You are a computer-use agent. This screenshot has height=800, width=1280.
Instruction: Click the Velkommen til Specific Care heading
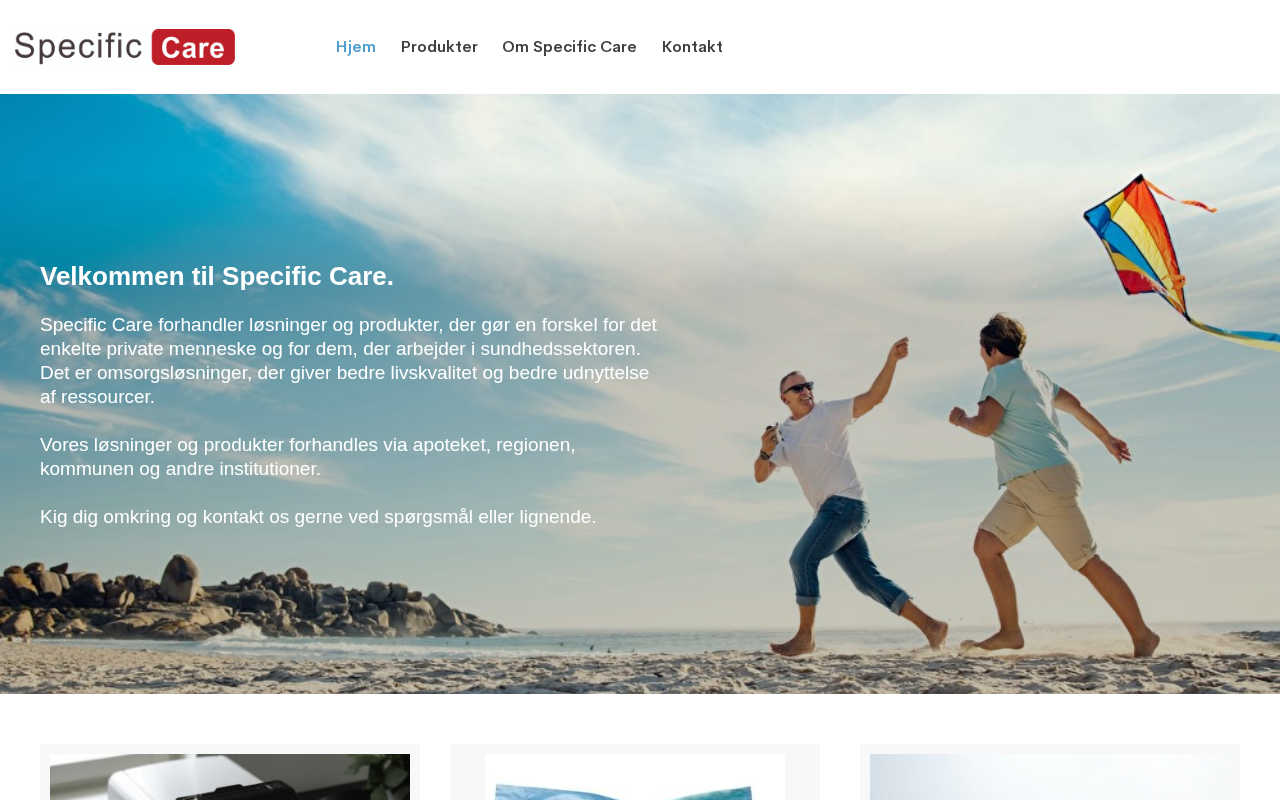(x=217, y=276)
